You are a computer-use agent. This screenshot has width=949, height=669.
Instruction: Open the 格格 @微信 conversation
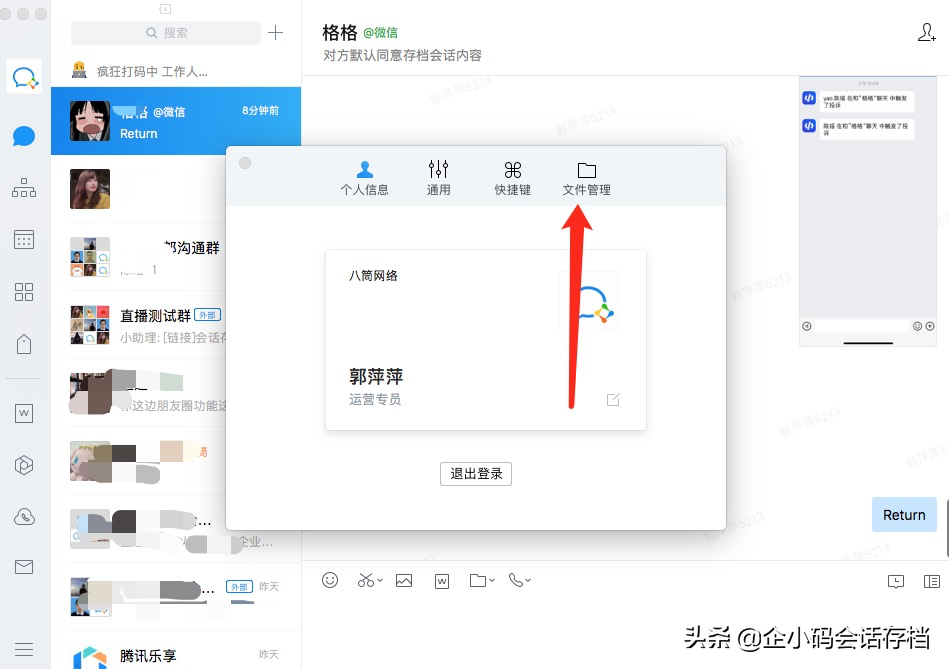tap(176, 121)
